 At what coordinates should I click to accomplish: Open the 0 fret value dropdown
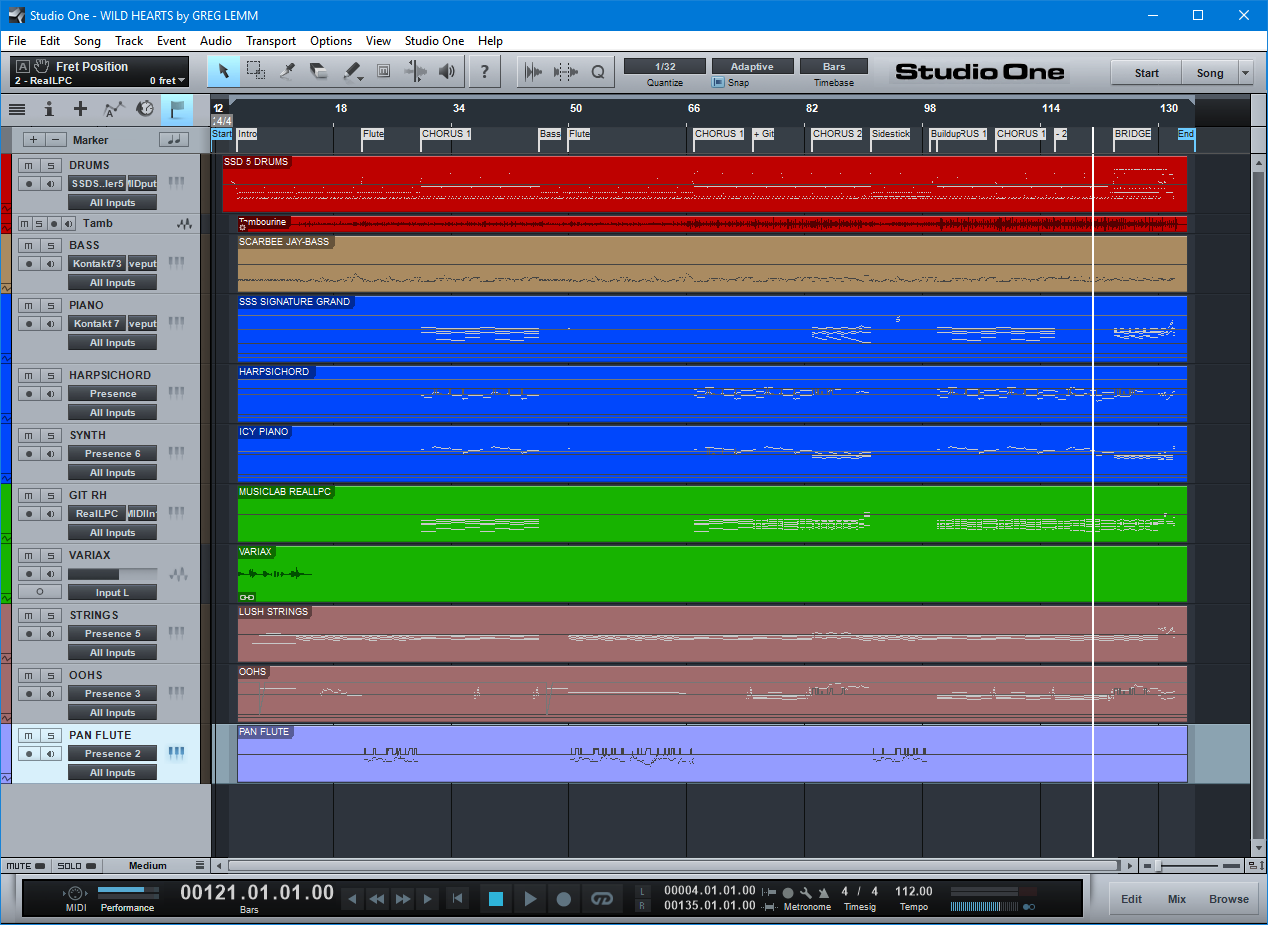pos(167,81)
